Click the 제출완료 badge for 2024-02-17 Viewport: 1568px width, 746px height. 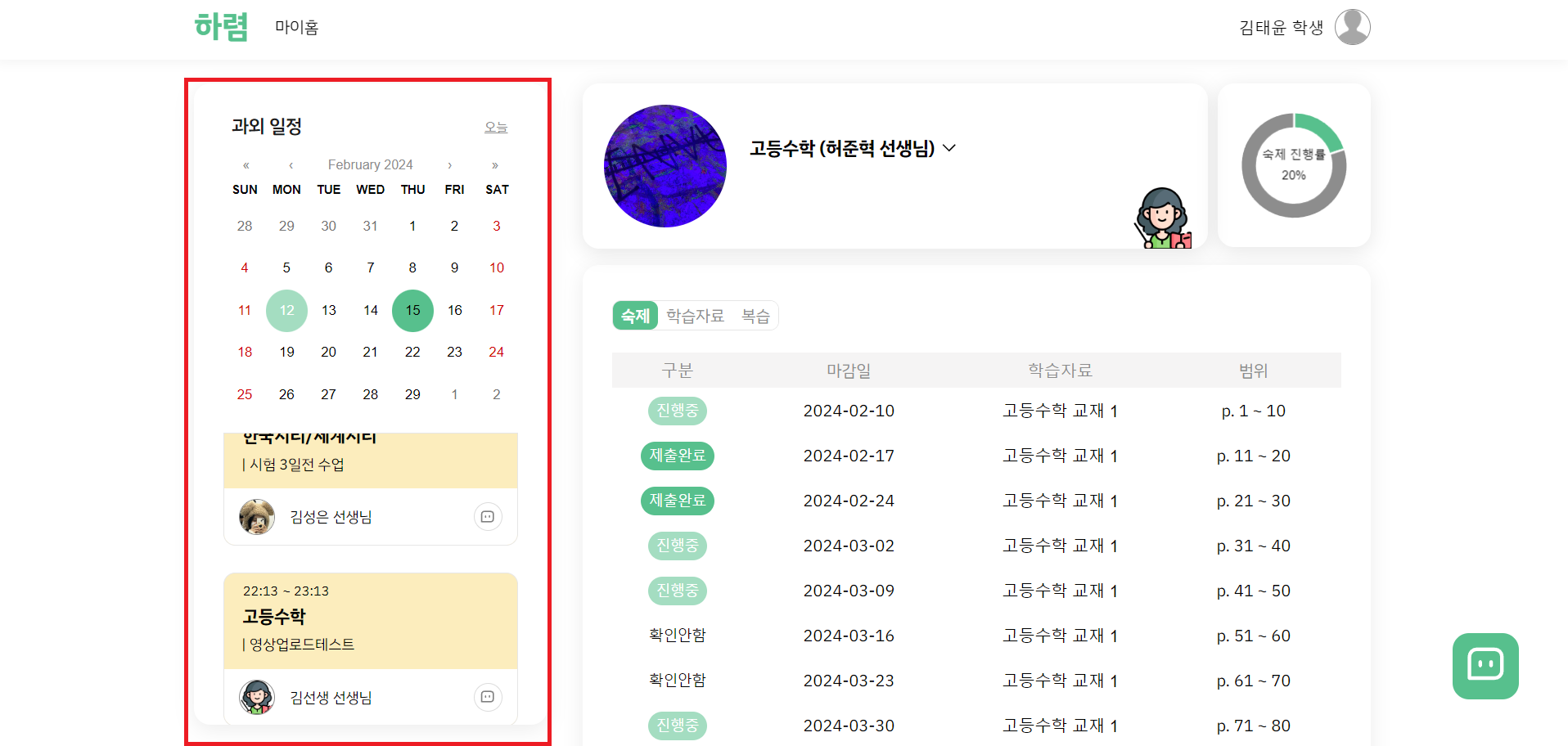(x=678, y=456)
